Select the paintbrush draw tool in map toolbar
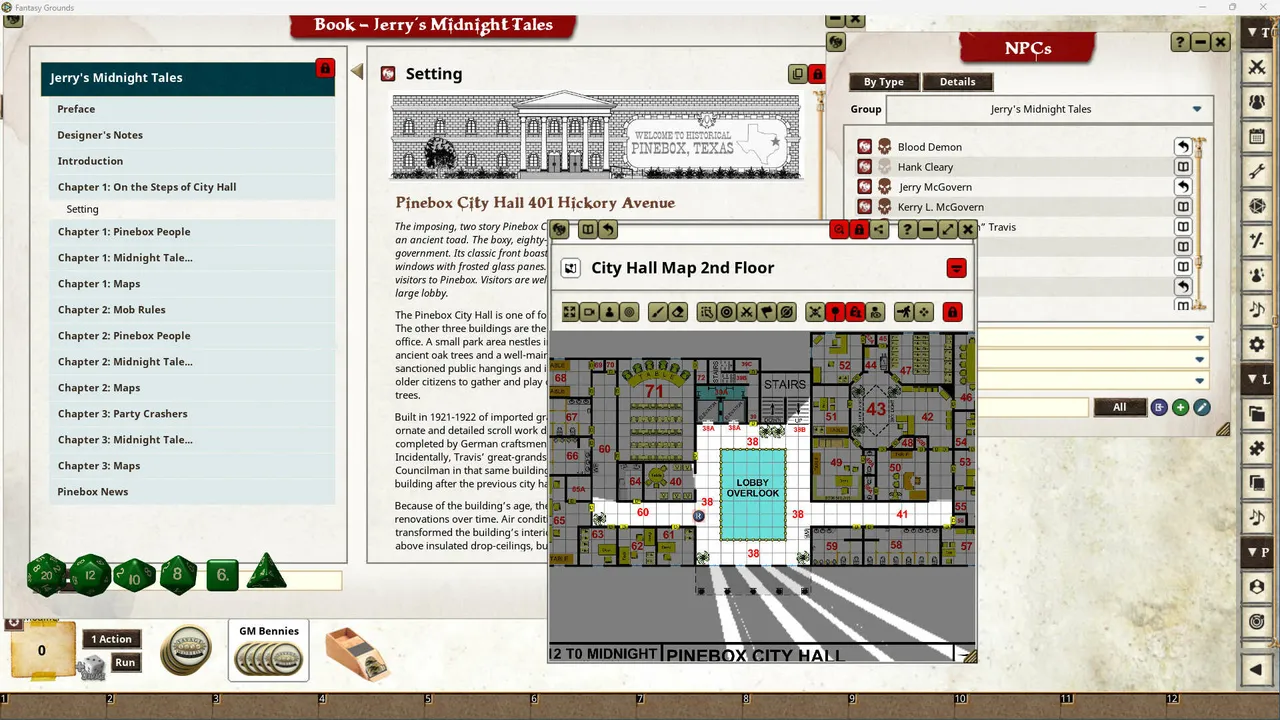This screenshot has height=720, width=1280. 658,312
